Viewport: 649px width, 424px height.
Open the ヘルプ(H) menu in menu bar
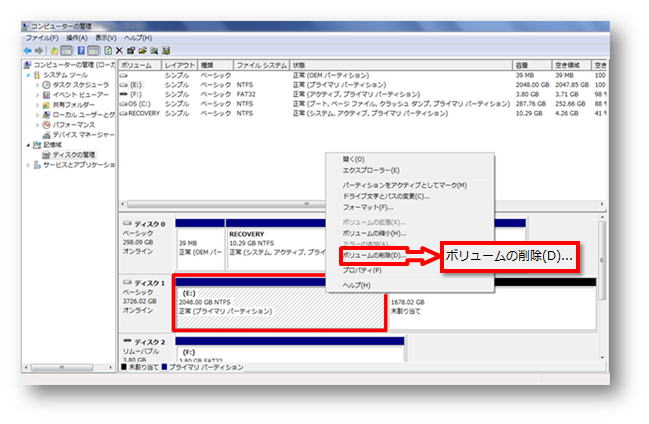138,38
